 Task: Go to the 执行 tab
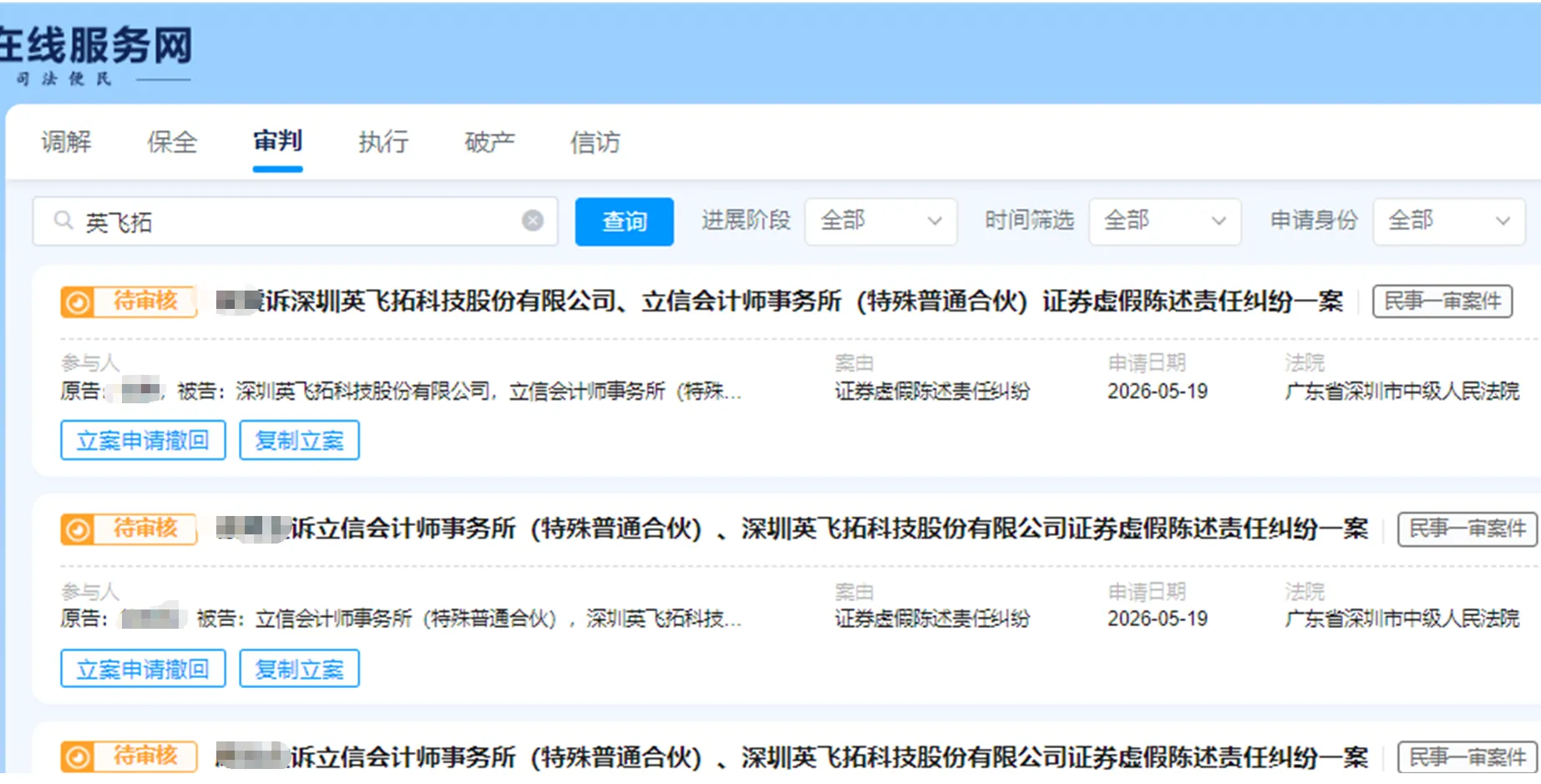[x=383, y=142]
